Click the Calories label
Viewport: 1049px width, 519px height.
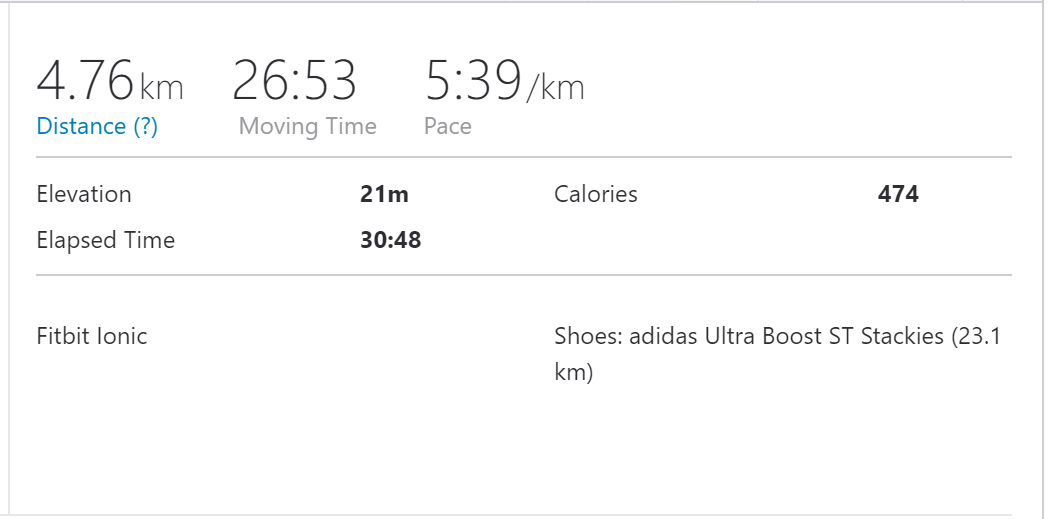point(595,194)
